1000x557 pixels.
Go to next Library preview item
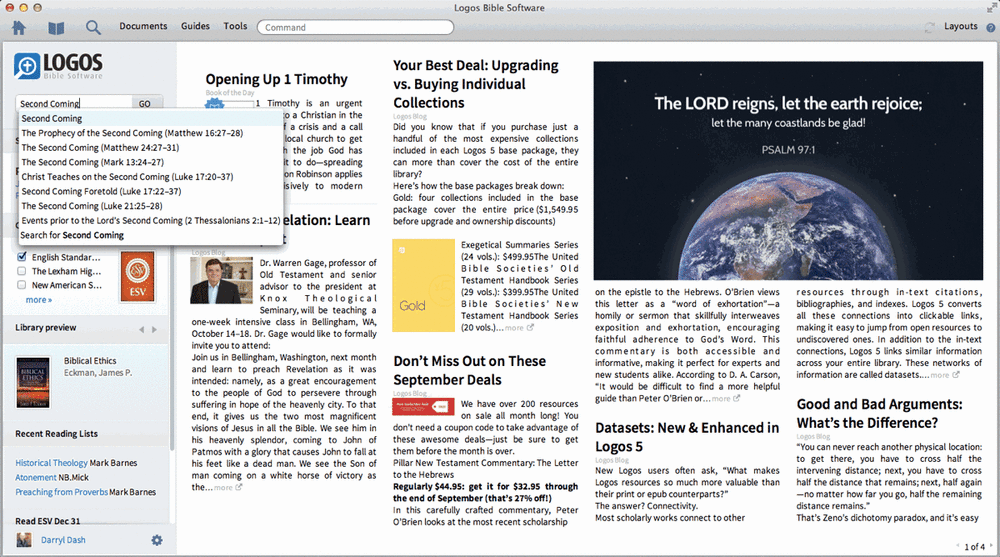pos(154,330)
